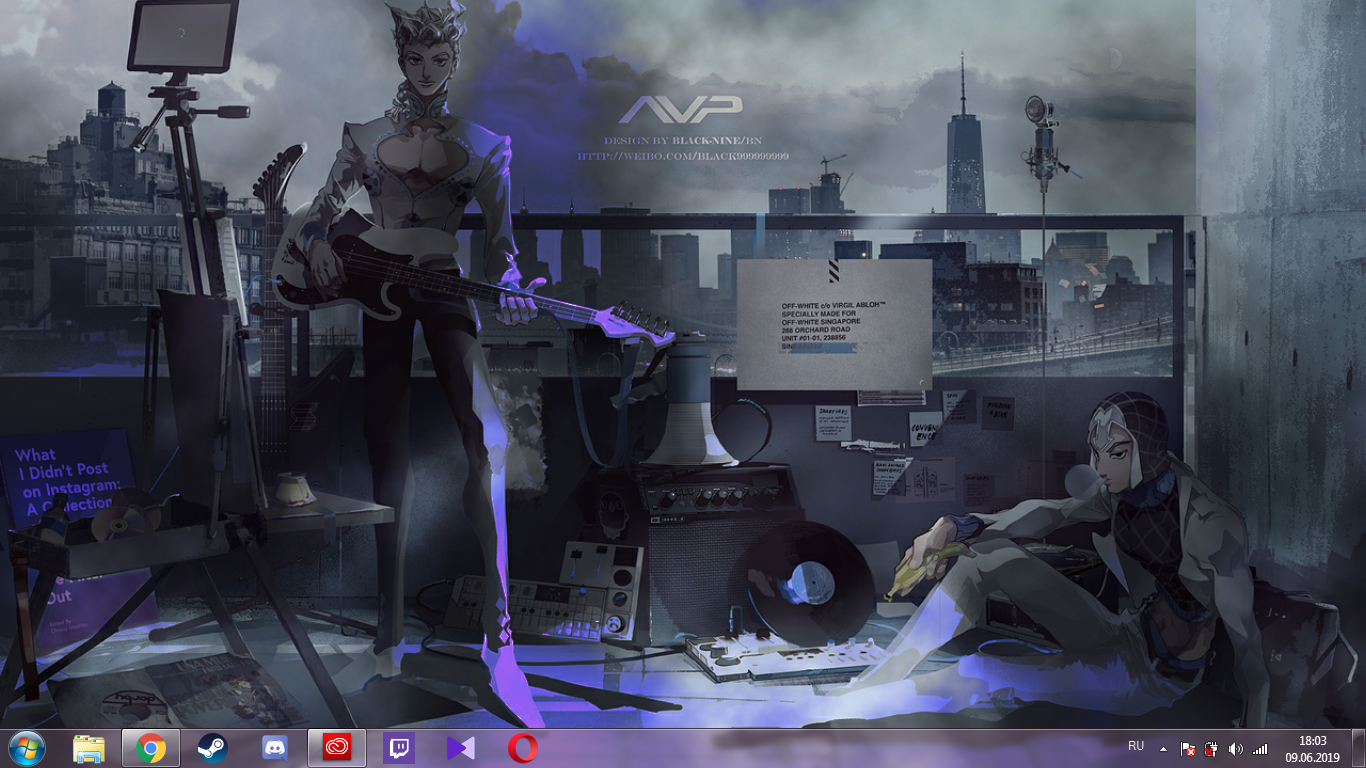Open Action Center flag icon
Image resolution: width=1366 pixels, height=768 pixels.
[1188, 748]
